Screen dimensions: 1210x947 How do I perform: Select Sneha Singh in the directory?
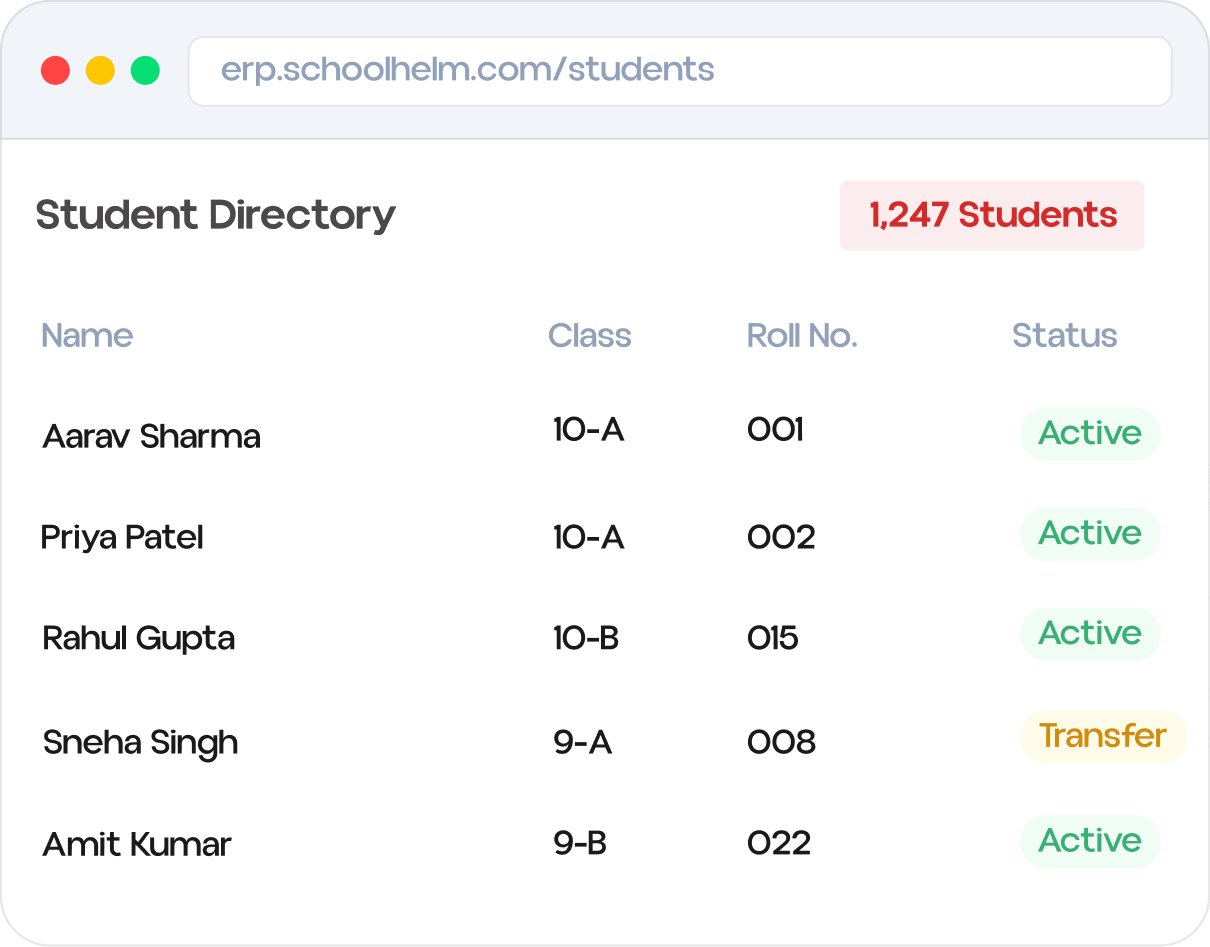(141, 742)
